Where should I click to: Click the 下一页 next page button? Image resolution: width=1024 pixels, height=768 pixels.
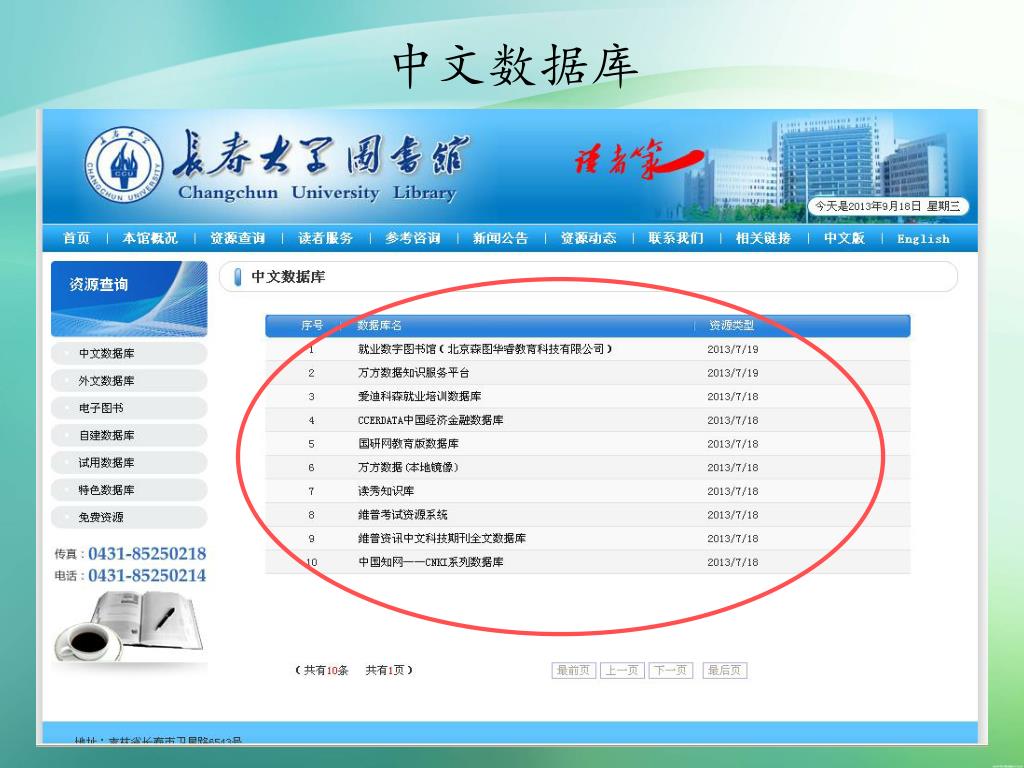(670, 670)
